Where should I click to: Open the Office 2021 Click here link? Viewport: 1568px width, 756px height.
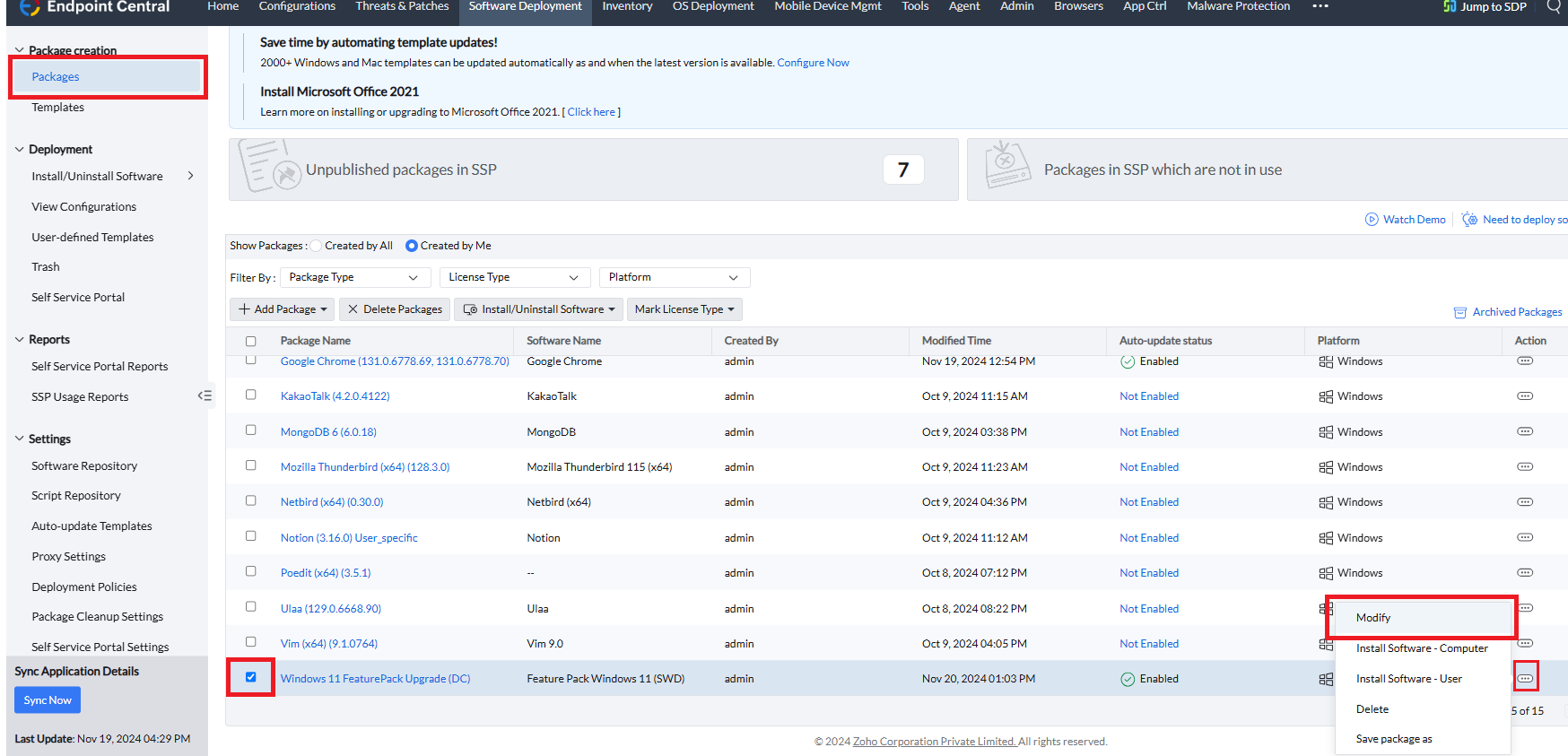591,112
